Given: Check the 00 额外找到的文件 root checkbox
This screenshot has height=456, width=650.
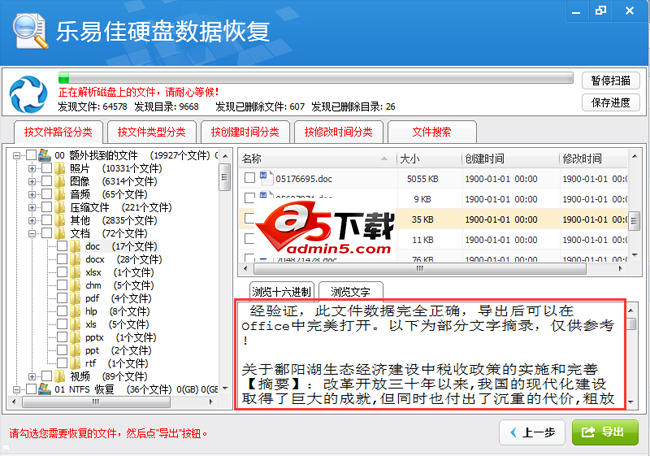Looking at the screenshot, I should coord(31,155).
